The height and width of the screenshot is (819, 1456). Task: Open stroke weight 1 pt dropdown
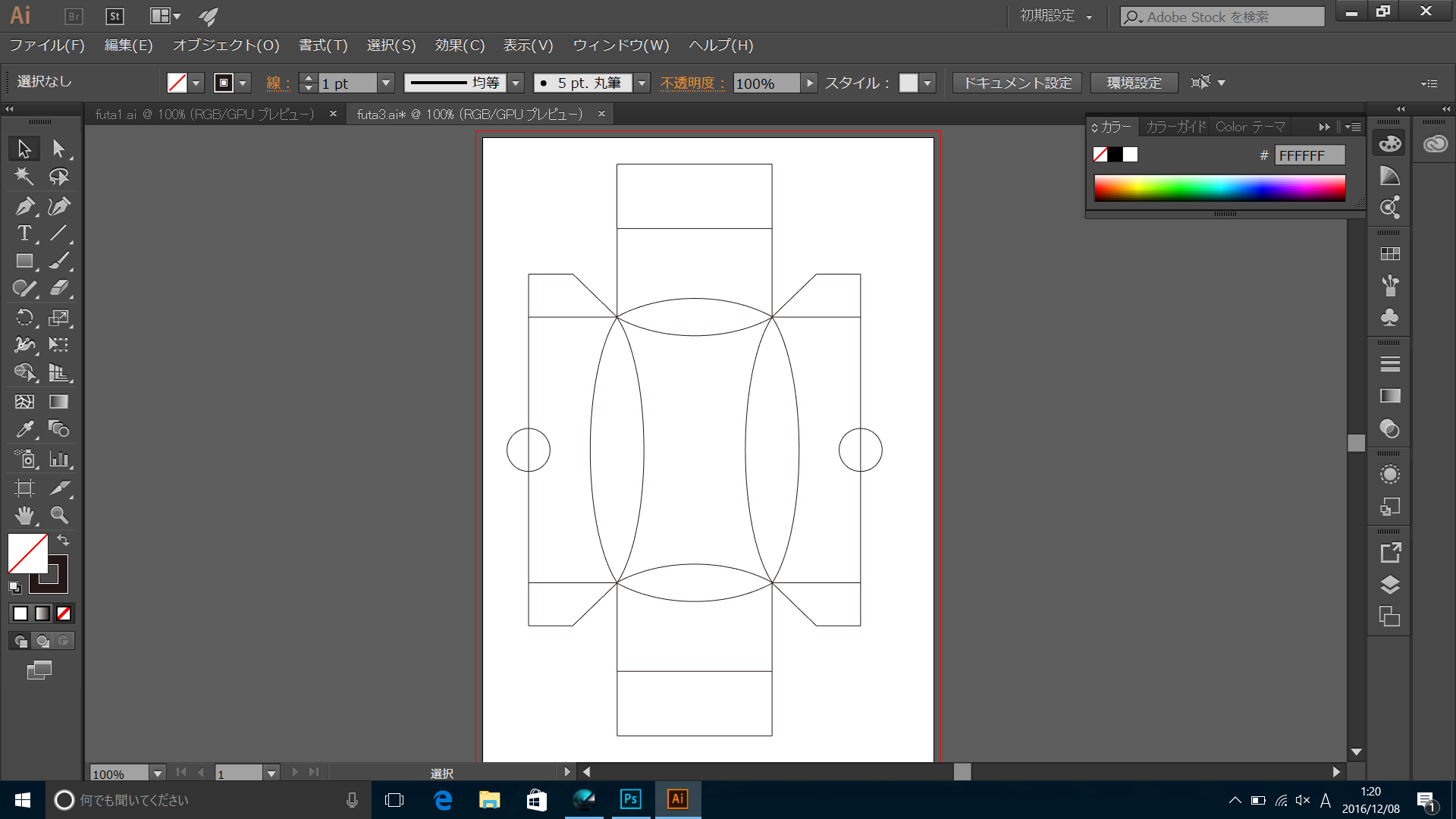pos(386,83)
